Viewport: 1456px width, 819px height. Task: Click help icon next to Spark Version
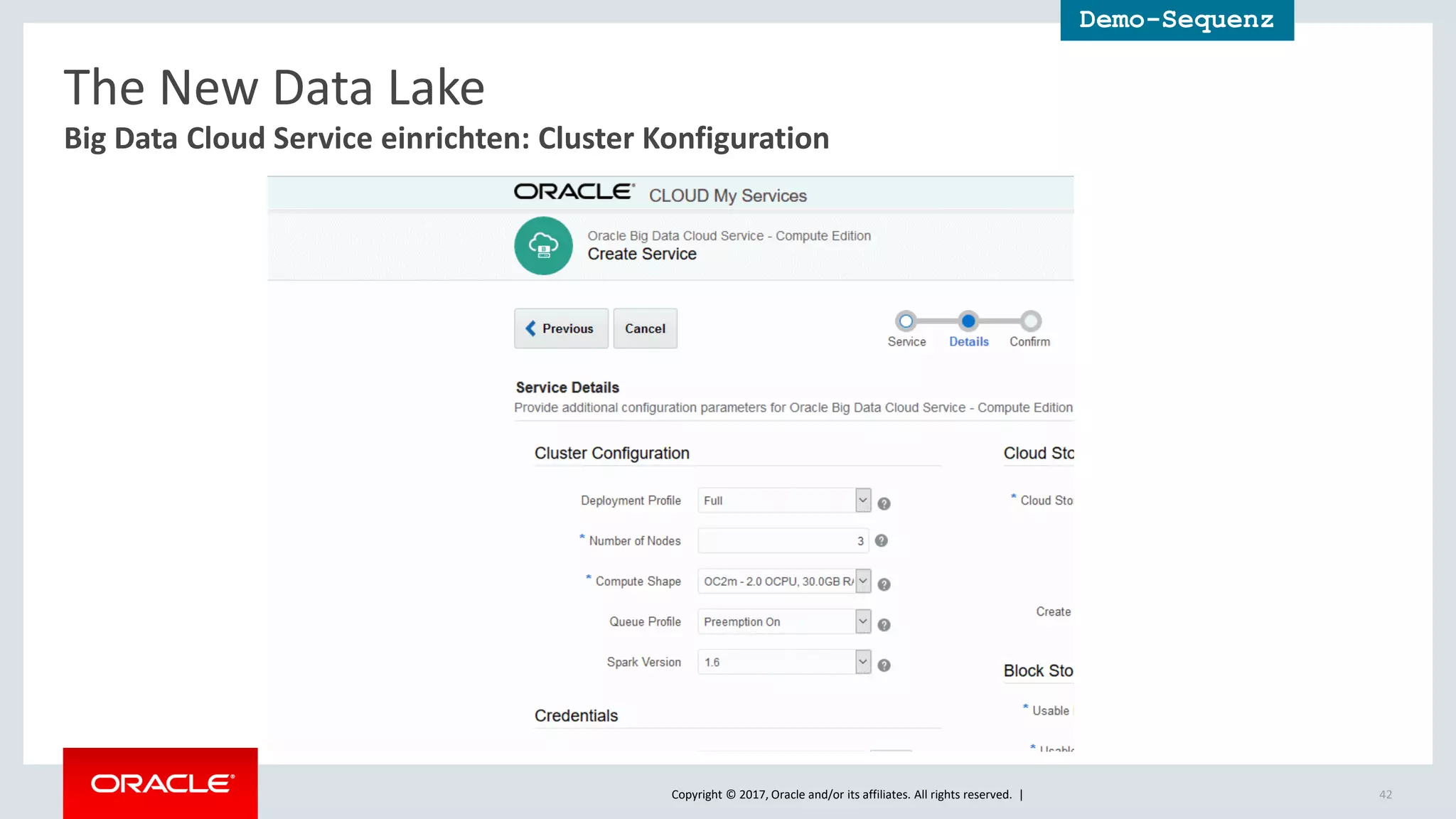(x=884, y=665)
